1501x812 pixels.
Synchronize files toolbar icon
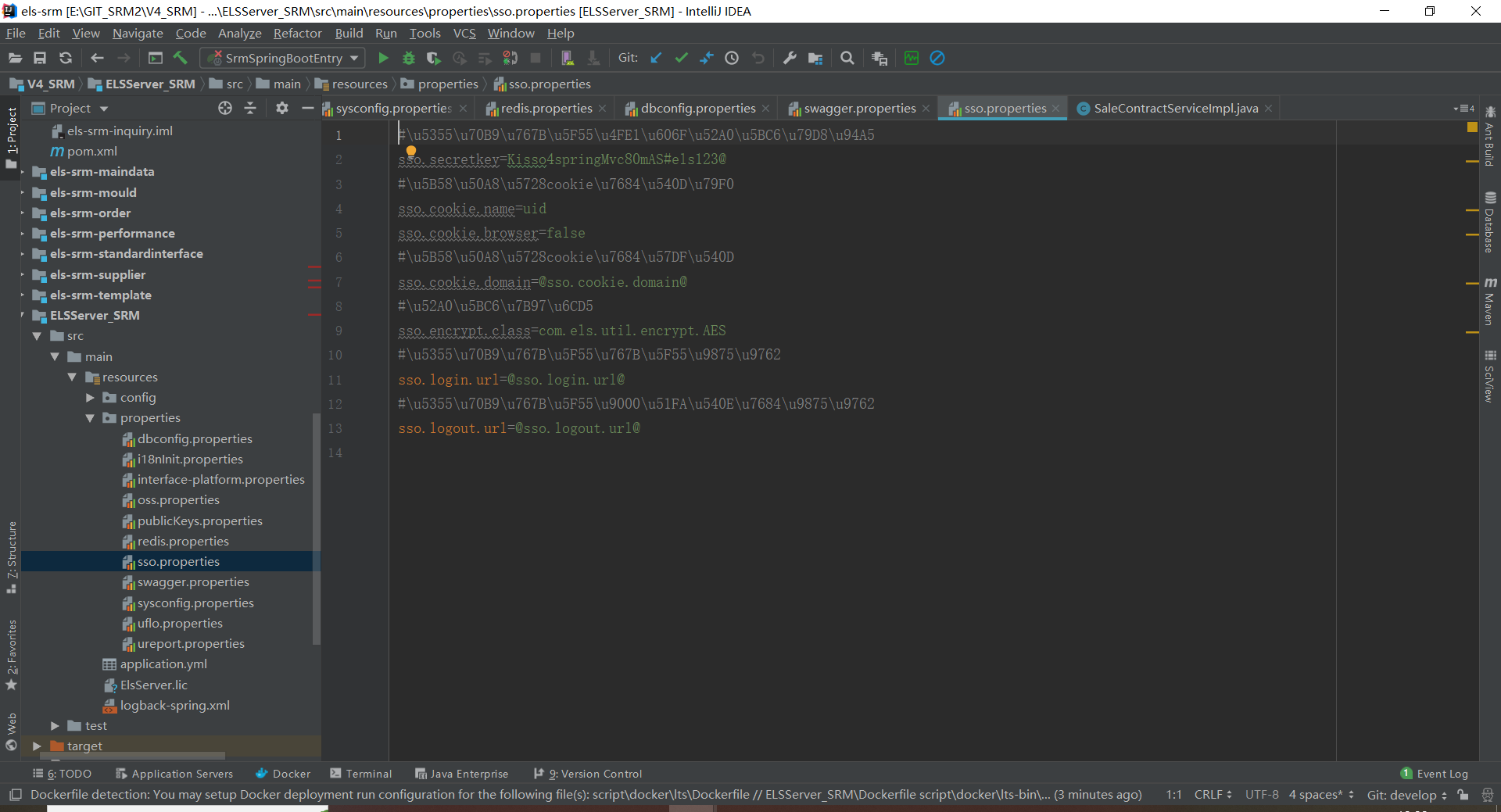[x=66, y=58]
